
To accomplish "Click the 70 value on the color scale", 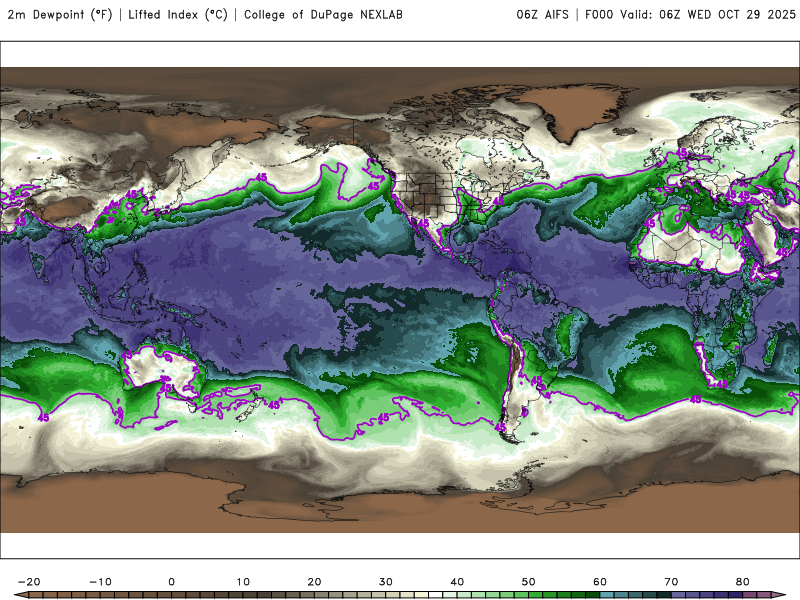I will [x=671, y=582].
